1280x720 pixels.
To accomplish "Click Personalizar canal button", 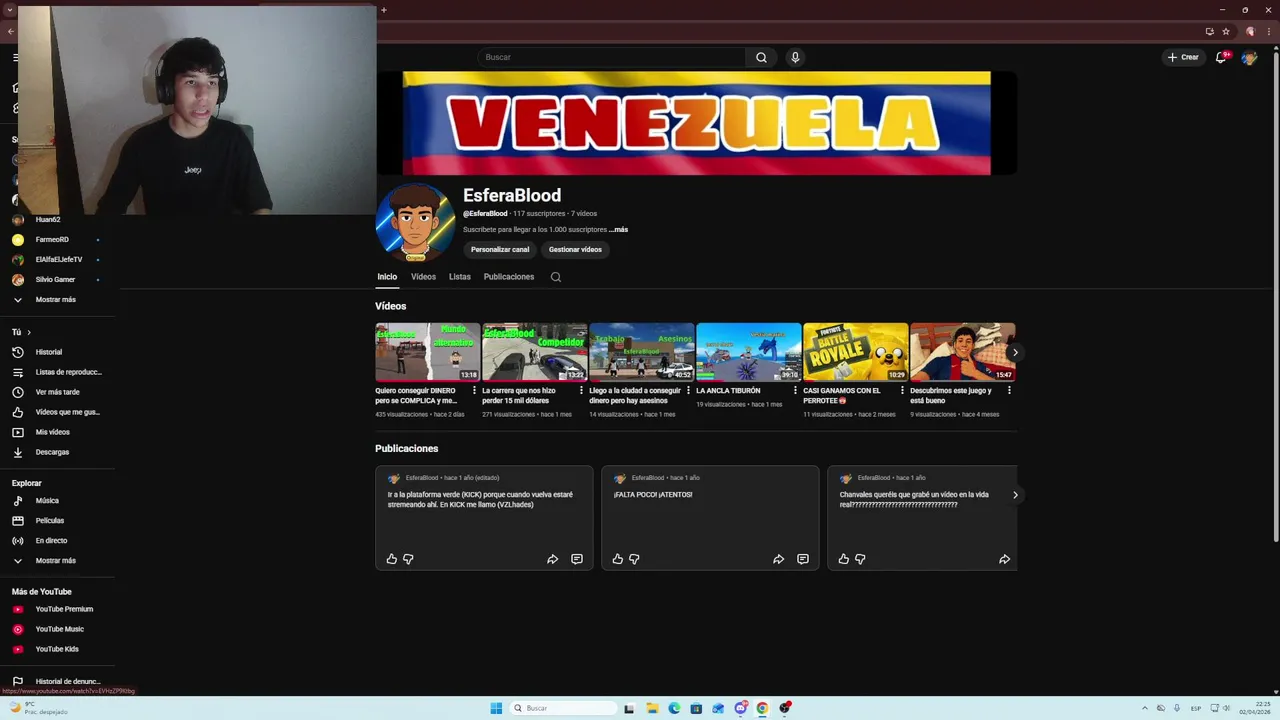I will click(x=500, y=250).
